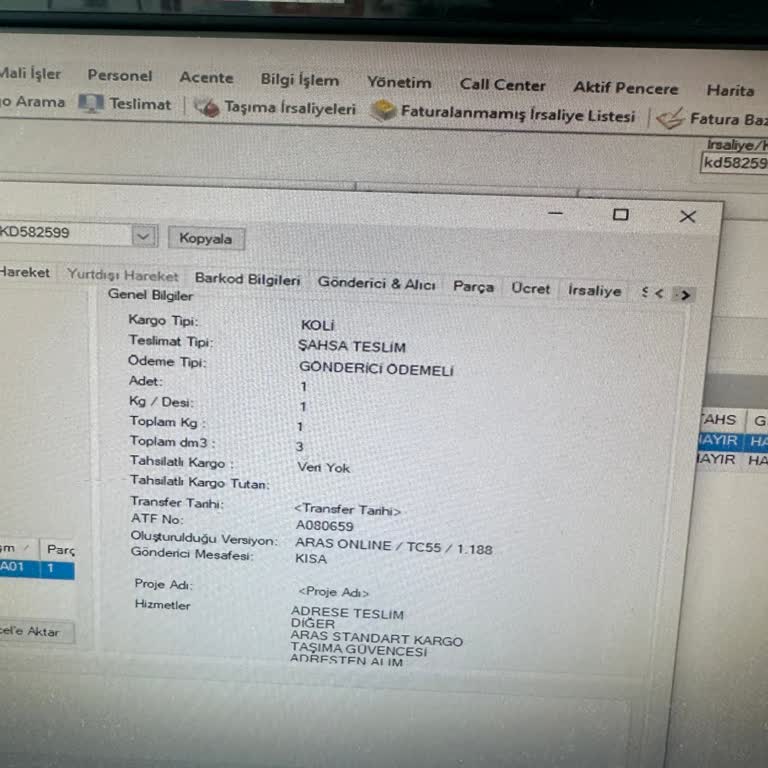Image resolution: width=768 pixels, height=768 pixels.
Task: Open the Call Center menu
Action: click(x=503, y=85)
